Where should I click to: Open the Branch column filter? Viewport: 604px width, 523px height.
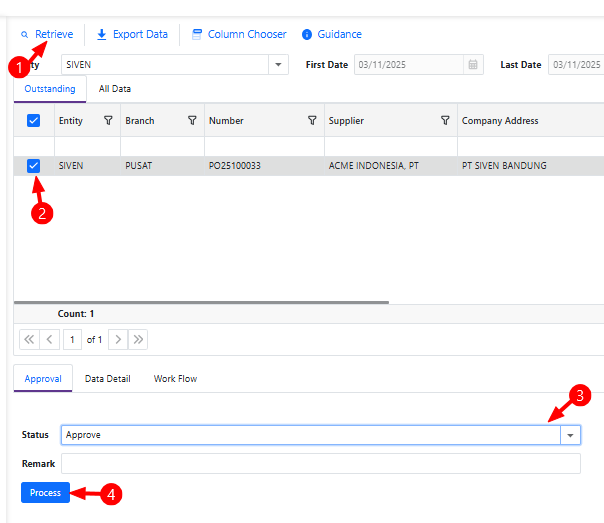[x=192, y=121]
